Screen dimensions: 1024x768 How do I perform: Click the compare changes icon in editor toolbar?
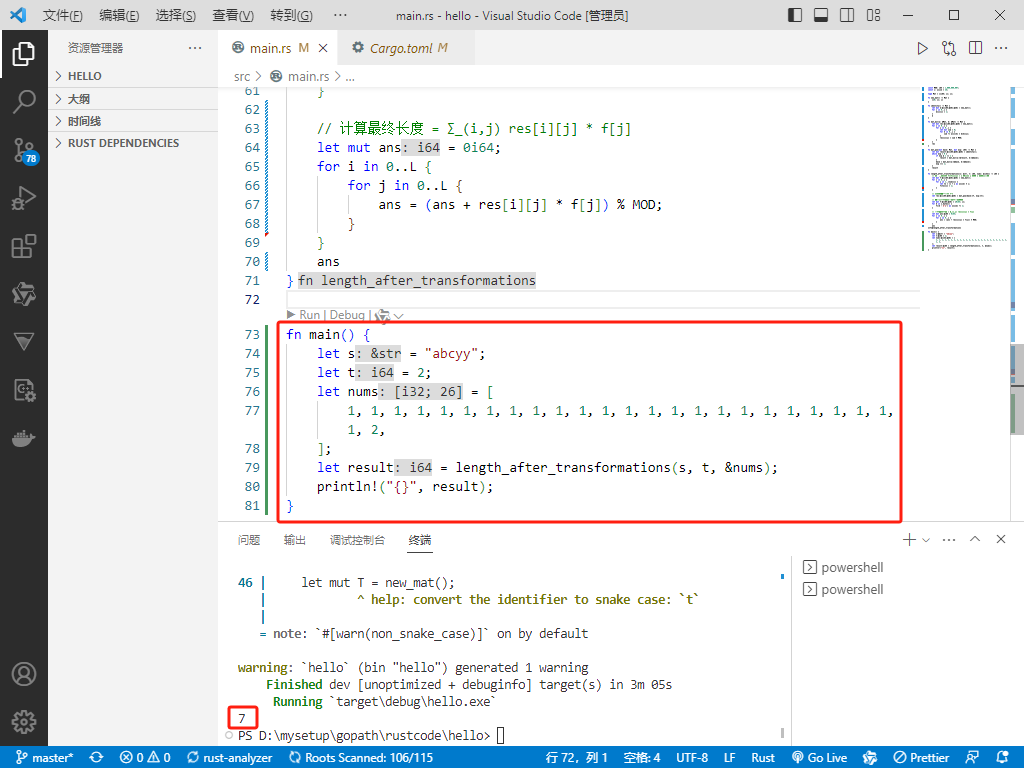point(949,48)
